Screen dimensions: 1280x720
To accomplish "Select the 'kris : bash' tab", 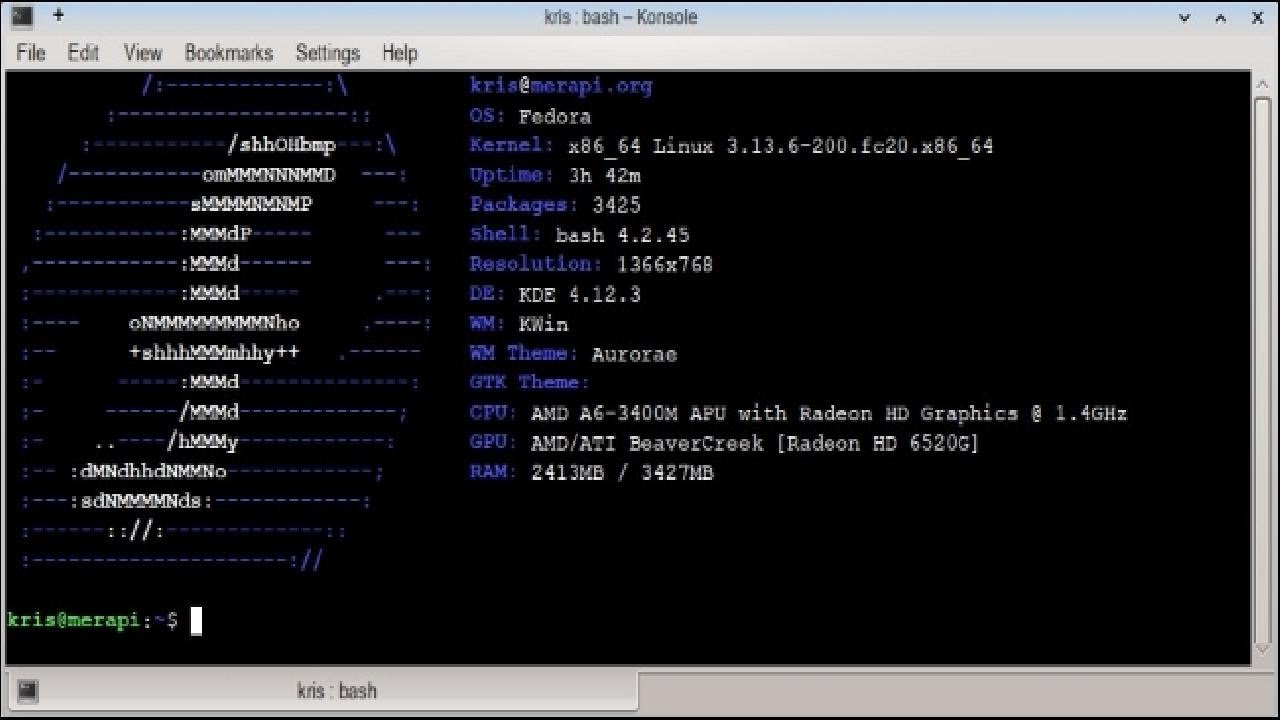I will tap(322, 690).
